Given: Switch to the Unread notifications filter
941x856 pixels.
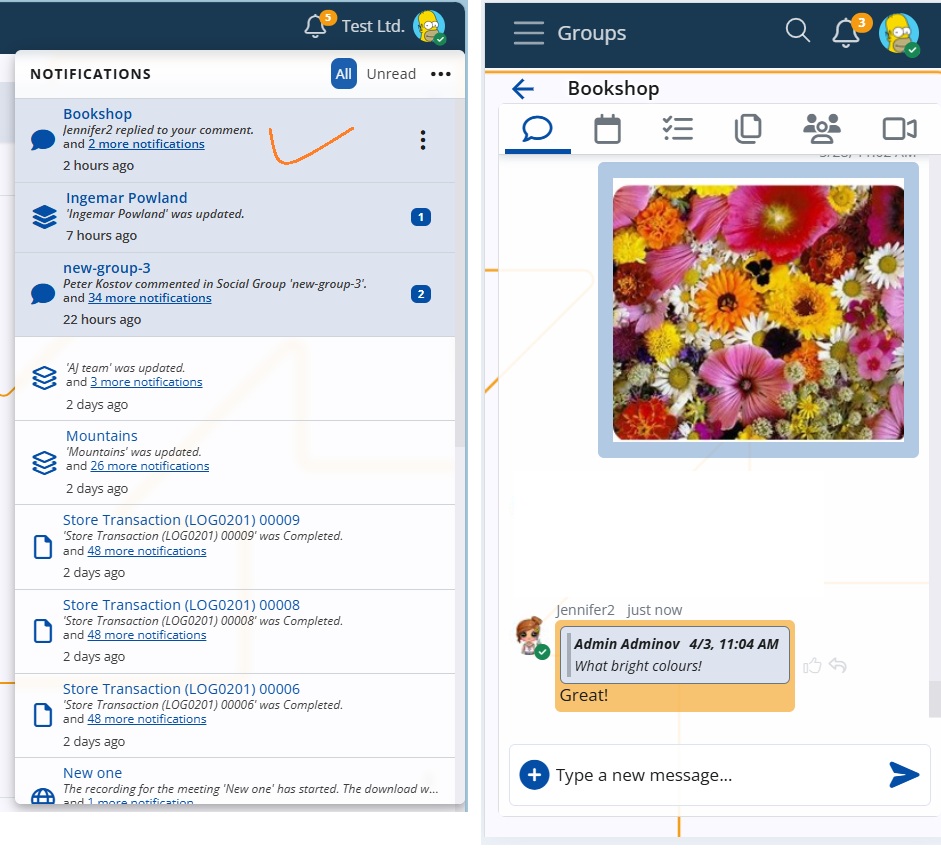Looking at the screenshot, I should point(391,74).
